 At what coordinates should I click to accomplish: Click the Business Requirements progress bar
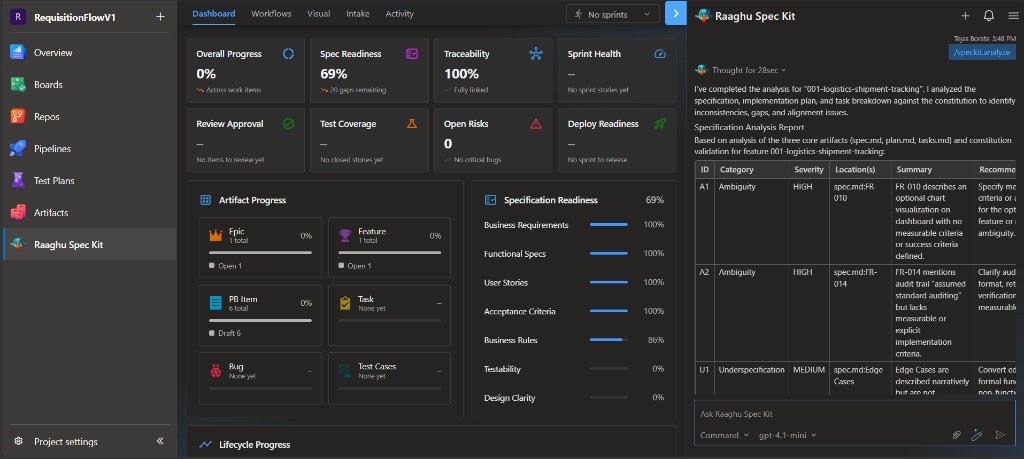[x=609, y=225]
